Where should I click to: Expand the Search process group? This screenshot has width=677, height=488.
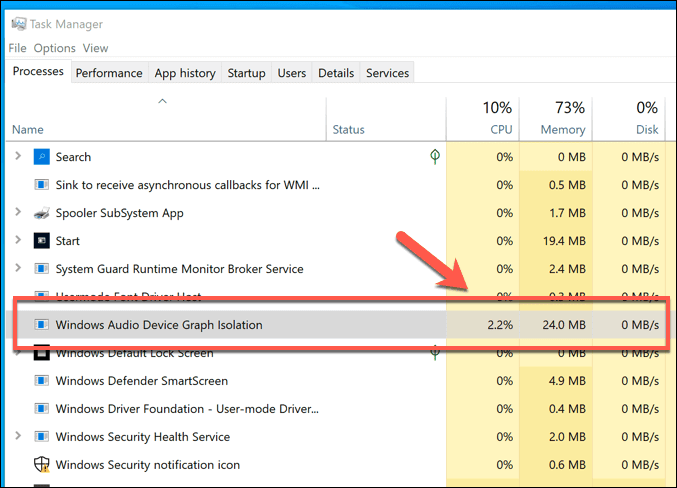pyautogui.click(x=17, y=157)
